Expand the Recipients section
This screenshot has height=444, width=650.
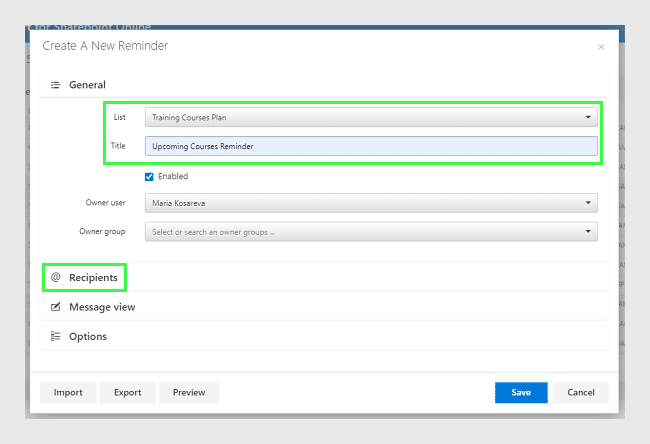(x=324, y=277)
